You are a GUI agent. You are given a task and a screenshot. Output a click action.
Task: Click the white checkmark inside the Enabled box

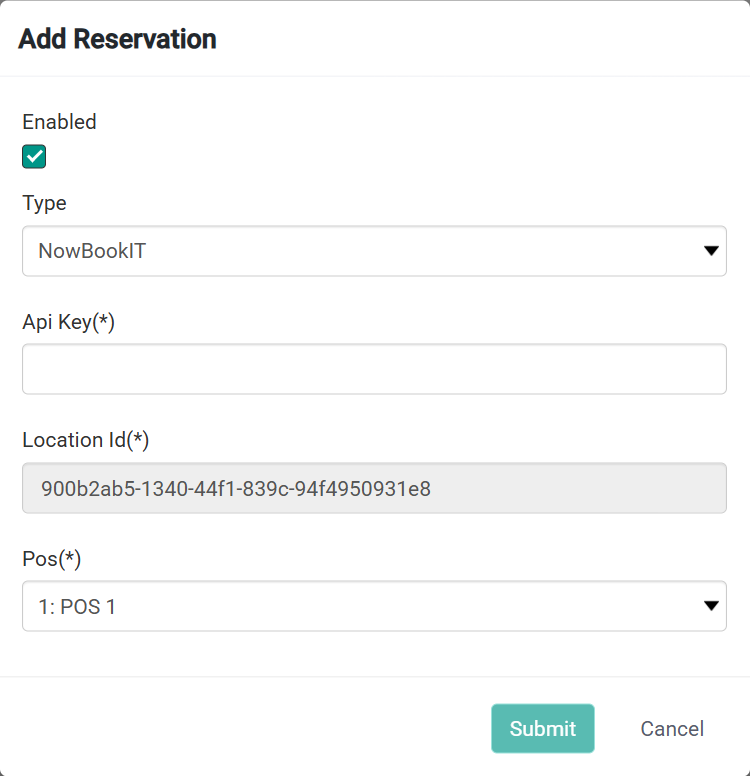coord(34,157)
